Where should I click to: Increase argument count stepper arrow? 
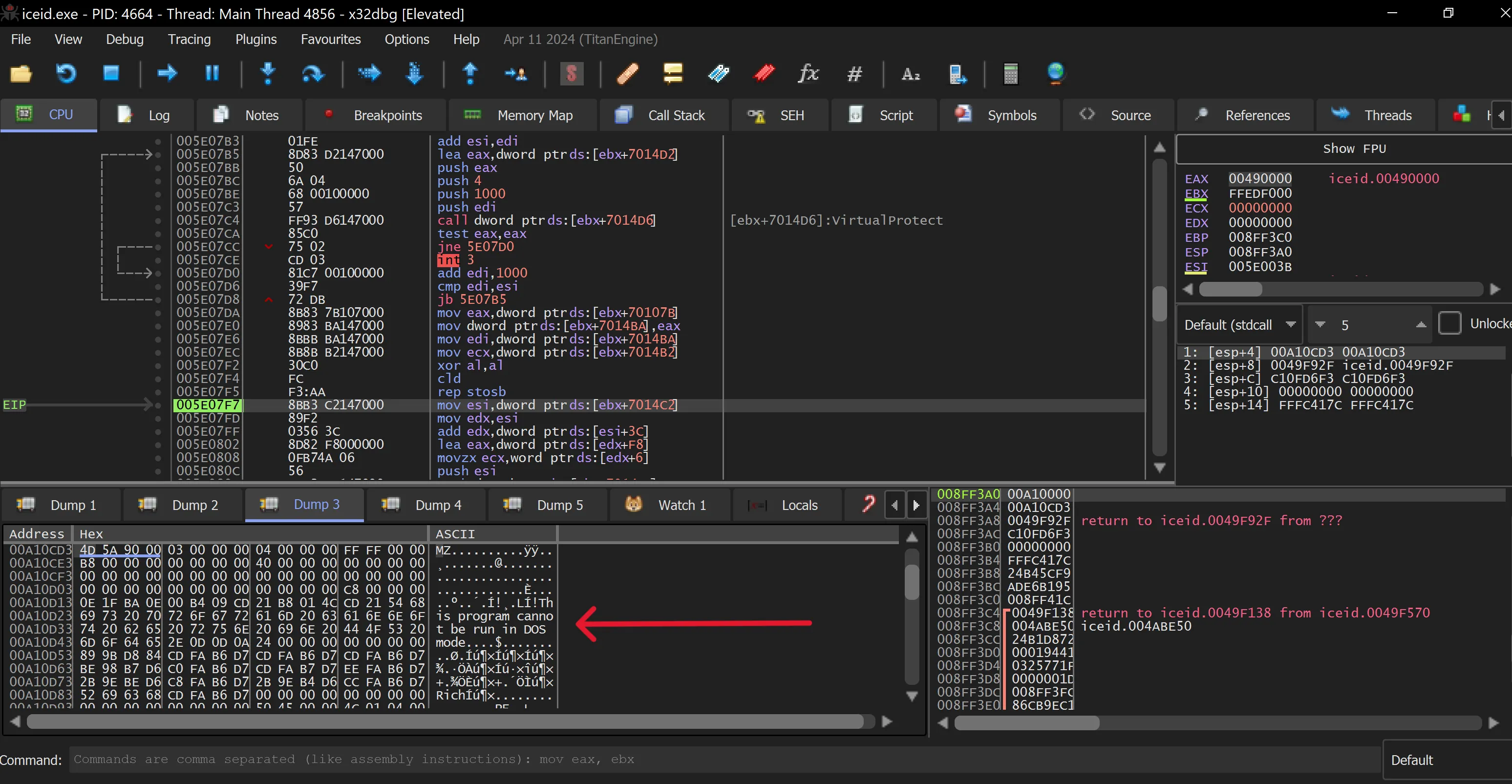[1421, 324]
